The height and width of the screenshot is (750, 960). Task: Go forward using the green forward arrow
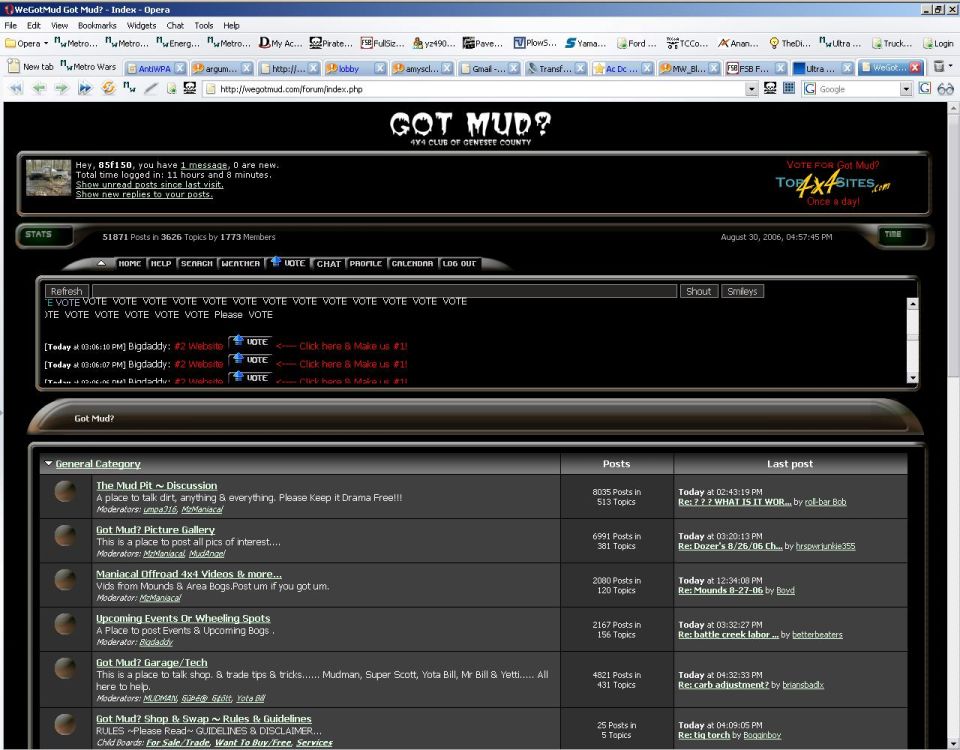(x=62, y=89)
